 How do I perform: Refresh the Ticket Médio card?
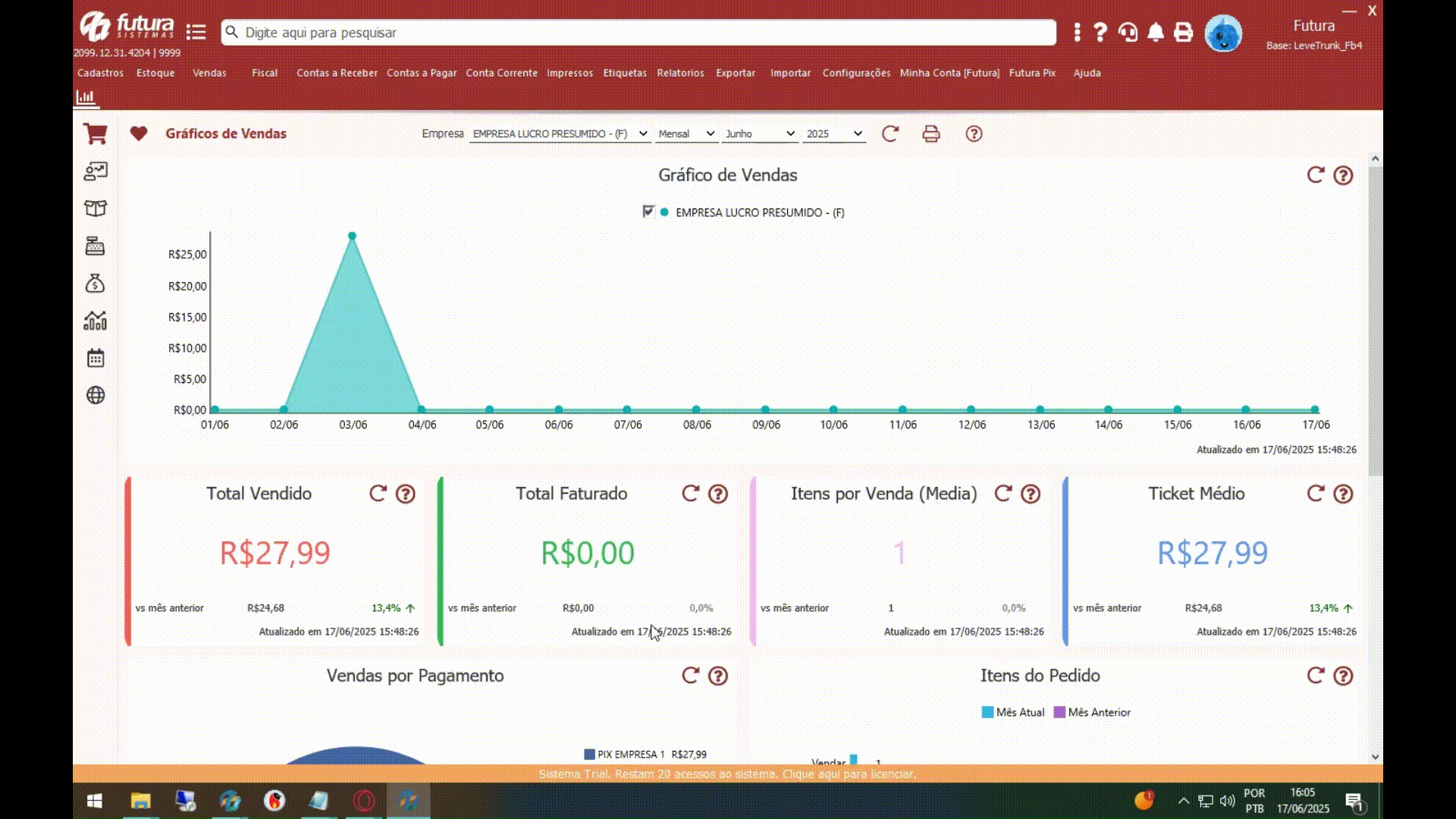1316,494
